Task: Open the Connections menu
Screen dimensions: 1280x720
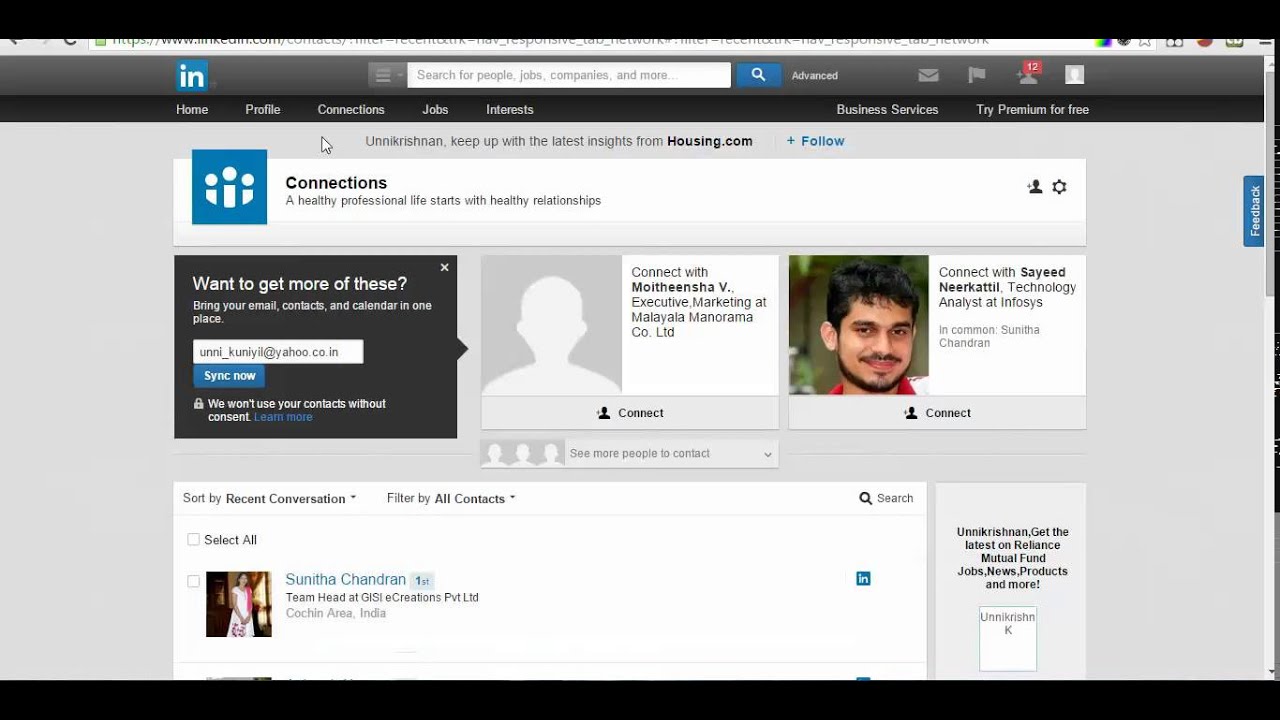Action: pyautogui.click(x=351, y=110)
